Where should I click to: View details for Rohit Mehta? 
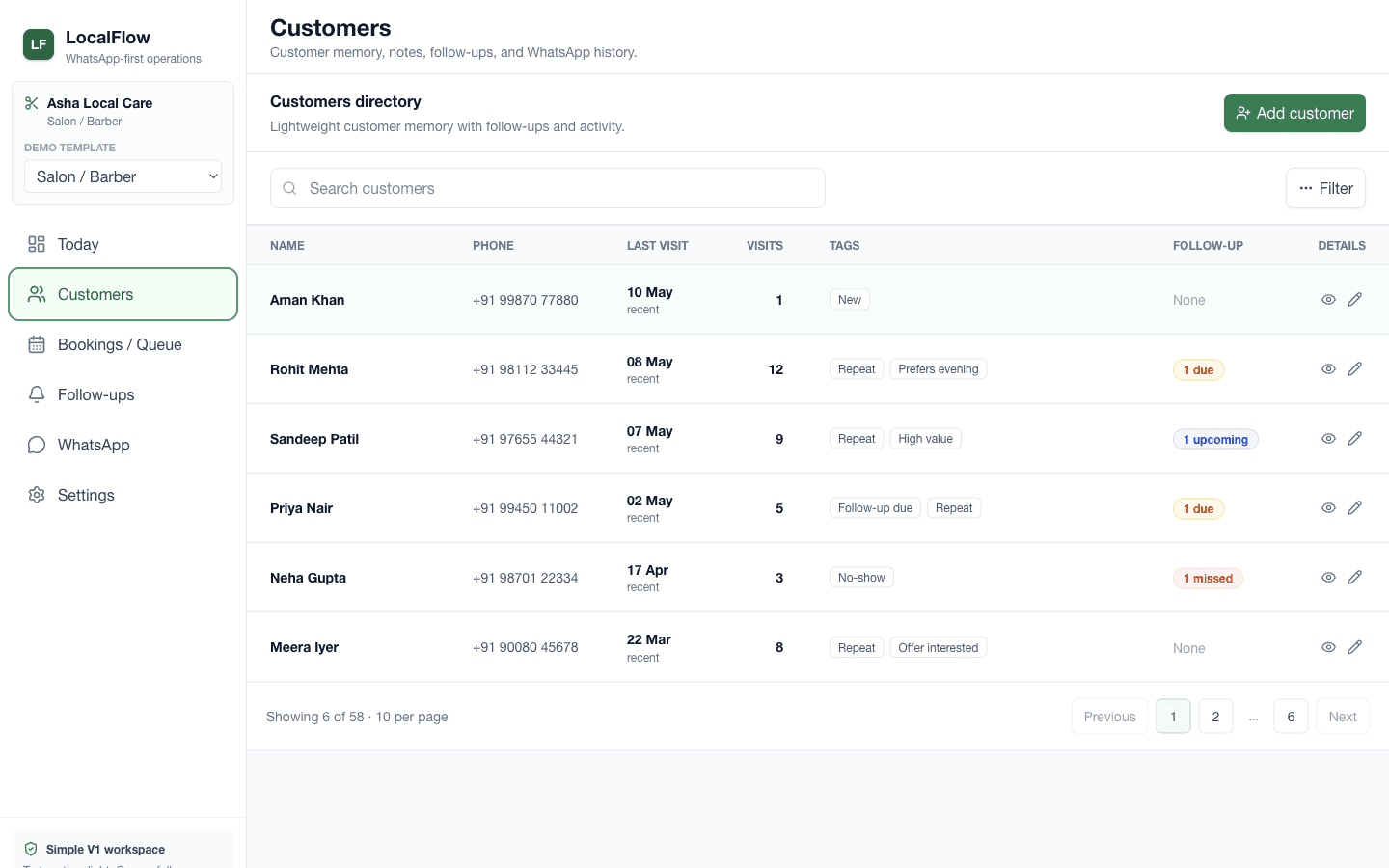[1328, 369]
